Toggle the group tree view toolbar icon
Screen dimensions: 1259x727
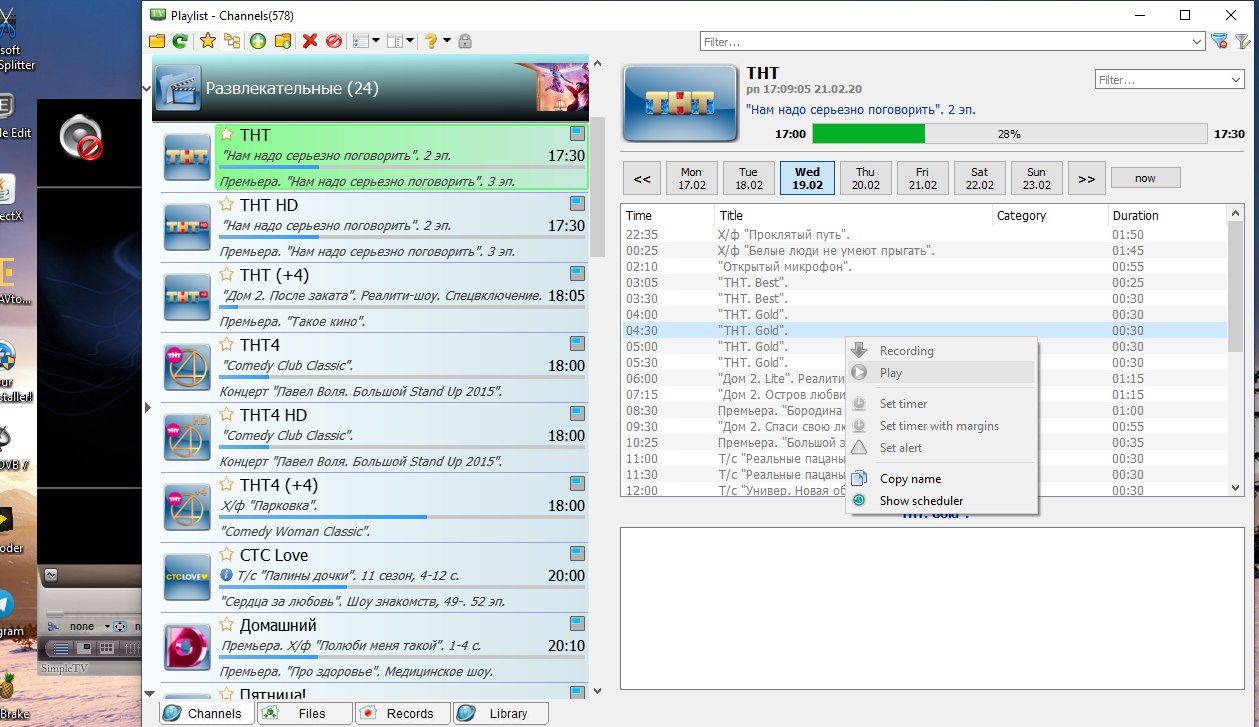pyautogui.click(x=232, y=41)
